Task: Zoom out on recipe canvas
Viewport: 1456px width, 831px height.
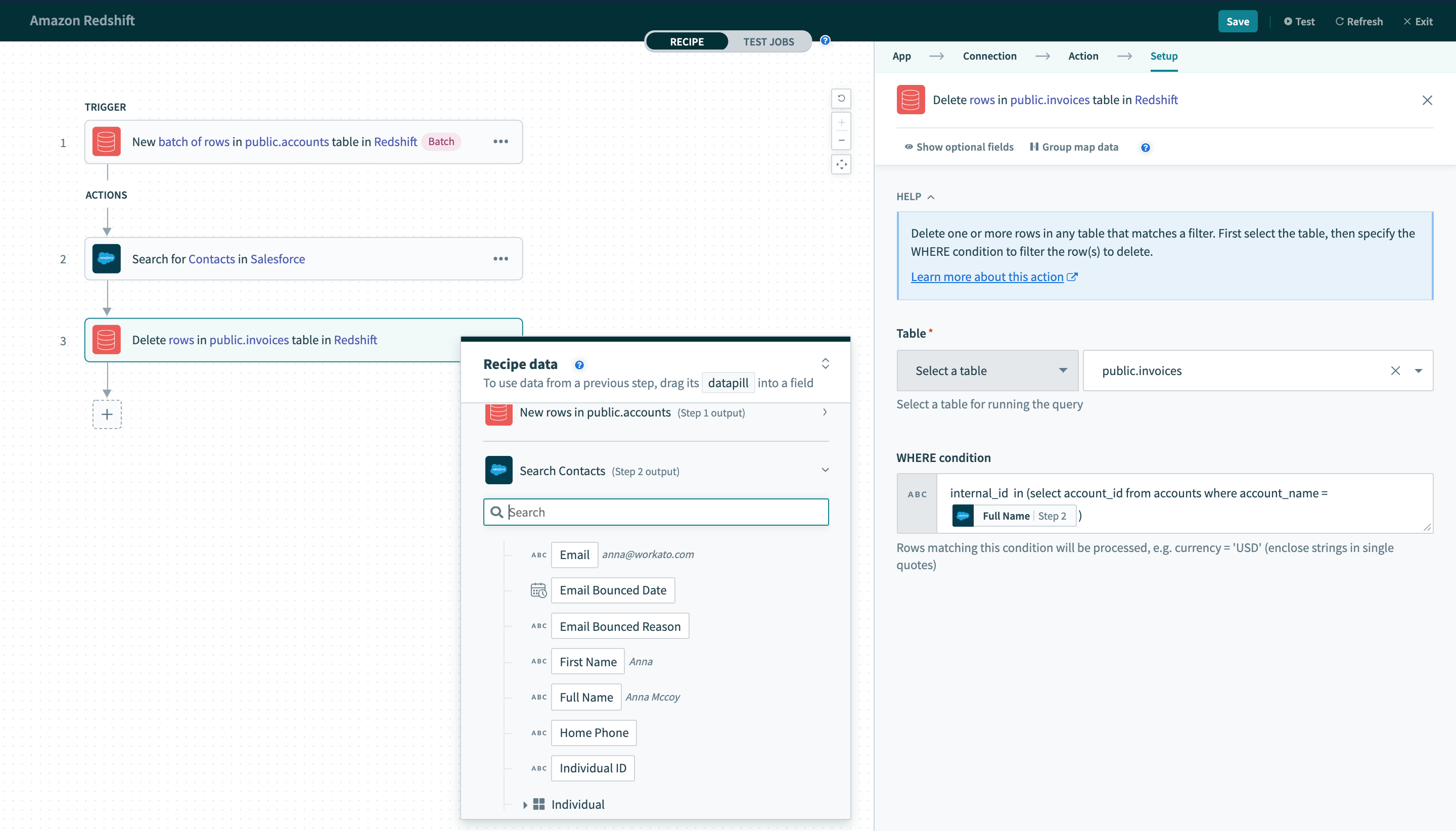Action: [841, 141]
